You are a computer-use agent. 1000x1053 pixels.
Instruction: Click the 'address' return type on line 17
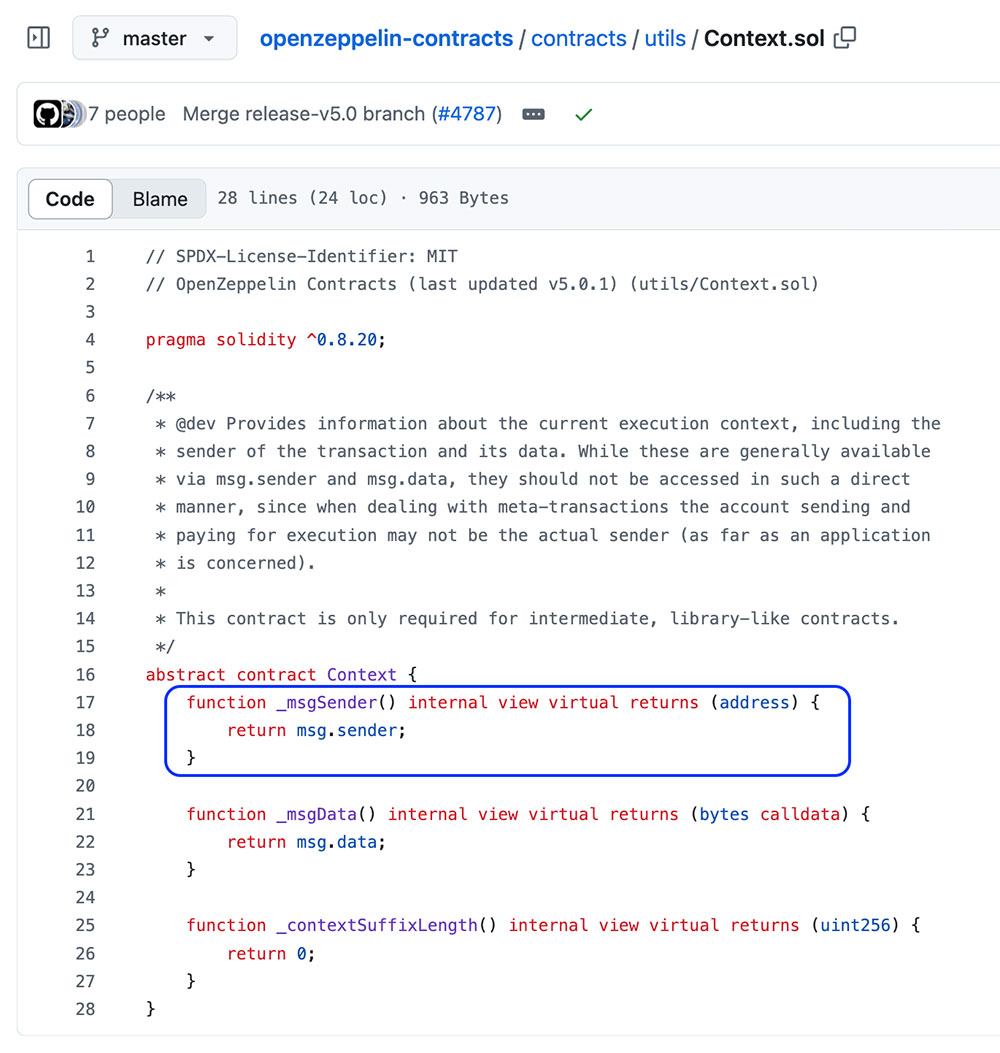point(754,702)
